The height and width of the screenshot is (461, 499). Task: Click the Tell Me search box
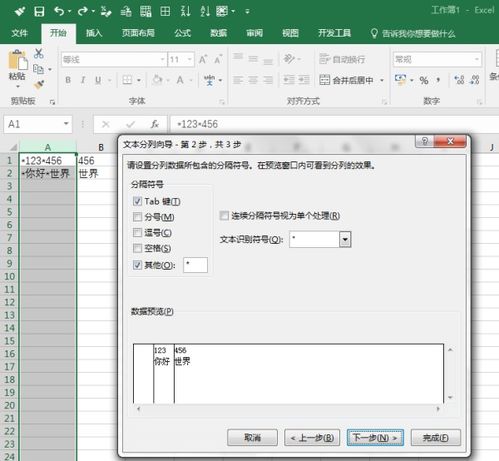click(x=413, y=33)
